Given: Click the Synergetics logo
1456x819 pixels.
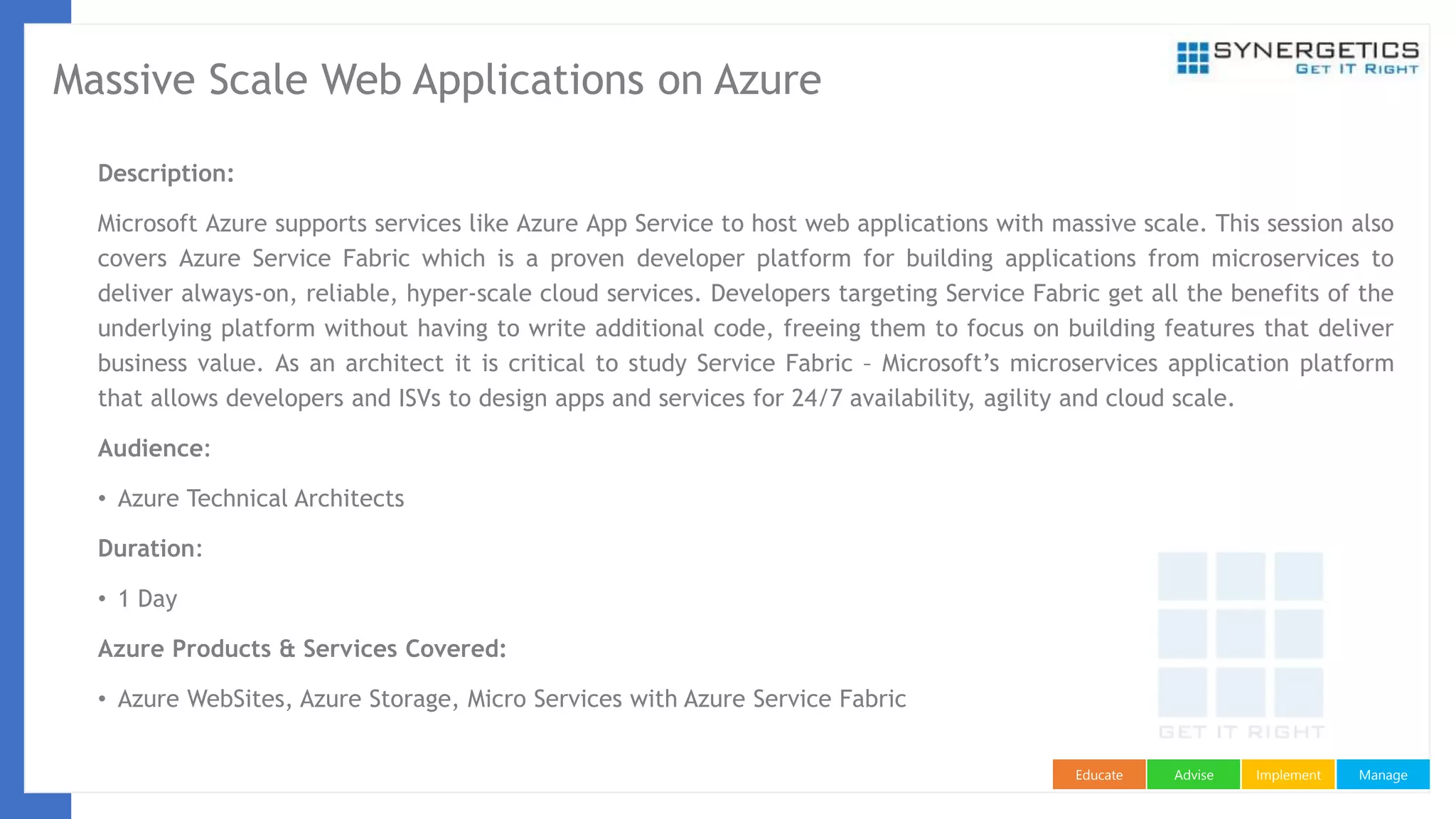Looking at the screenshot, I should click(1297, 58).
